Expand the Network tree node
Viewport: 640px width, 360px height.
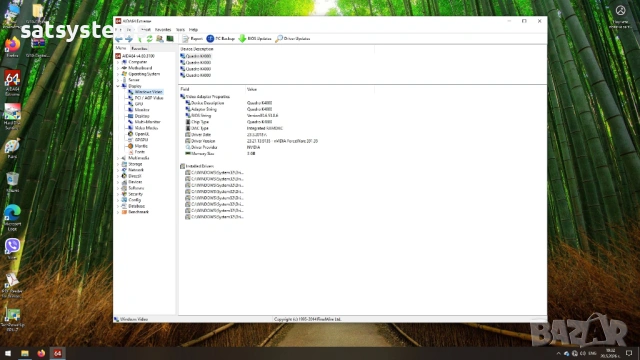tap(118, 170)
